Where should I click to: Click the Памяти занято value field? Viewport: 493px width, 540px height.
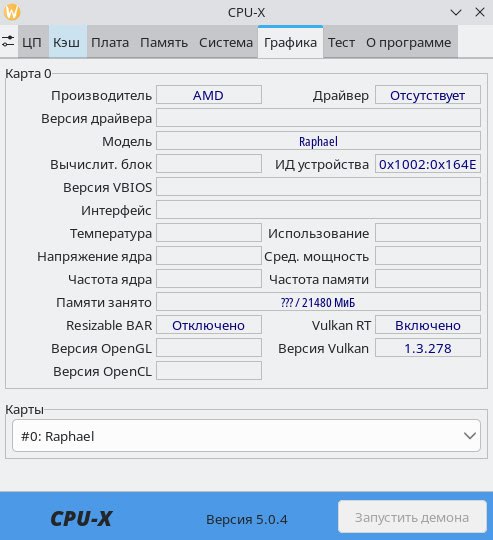pos(318,302)
